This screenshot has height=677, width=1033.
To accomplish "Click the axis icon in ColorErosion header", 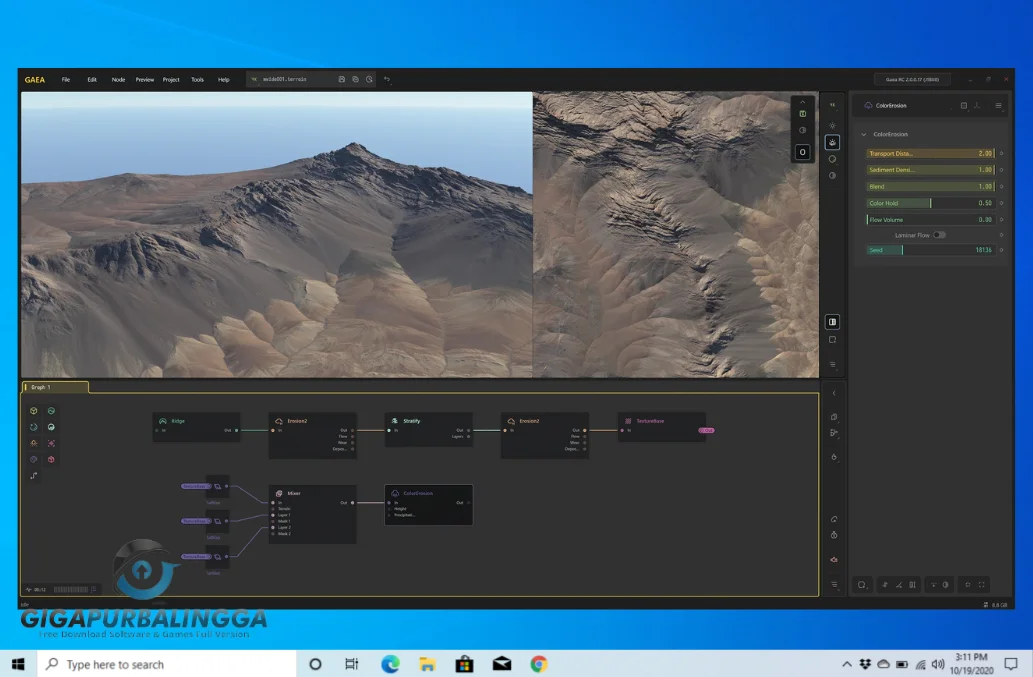I will [977, 105].
